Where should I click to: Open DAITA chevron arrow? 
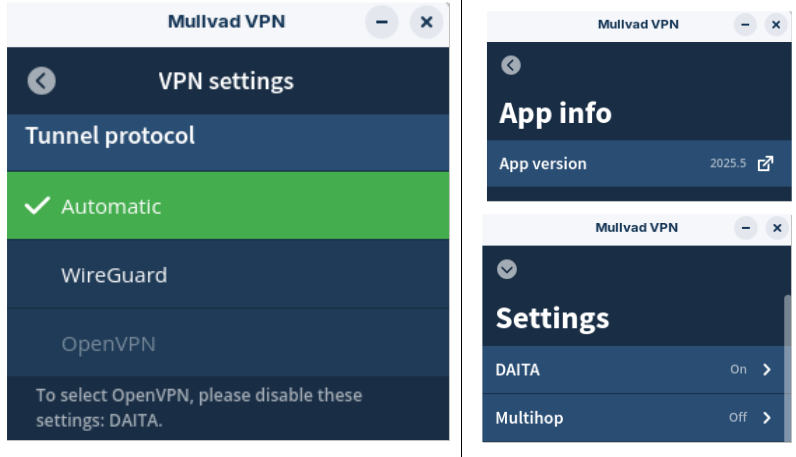tap(767, 370)
